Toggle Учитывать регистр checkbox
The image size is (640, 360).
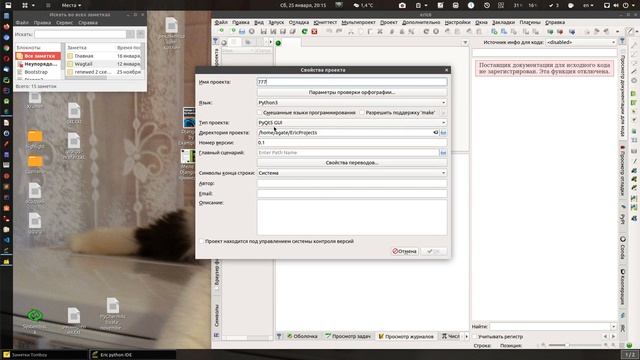475,337
